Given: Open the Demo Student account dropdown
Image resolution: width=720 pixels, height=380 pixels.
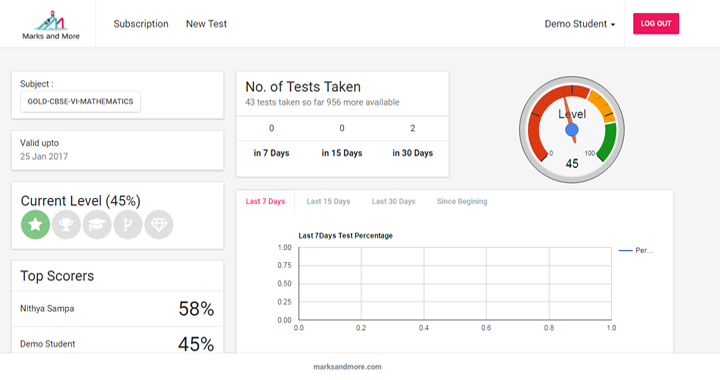Looking at the screenshot, I should [579, 24].
